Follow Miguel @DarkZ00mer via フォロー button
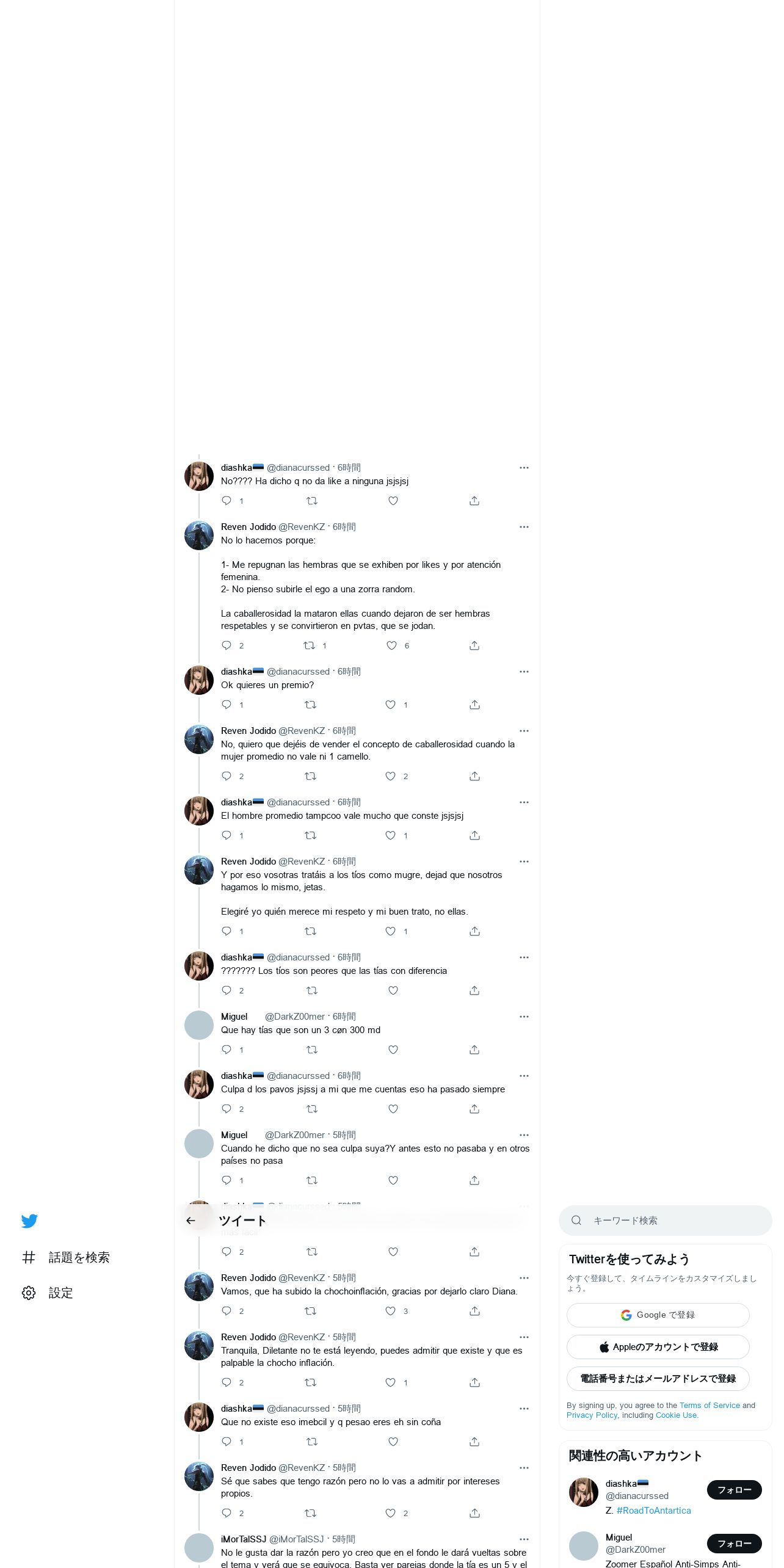Viewport: 784px width, 1568px height. (735, 1544)
